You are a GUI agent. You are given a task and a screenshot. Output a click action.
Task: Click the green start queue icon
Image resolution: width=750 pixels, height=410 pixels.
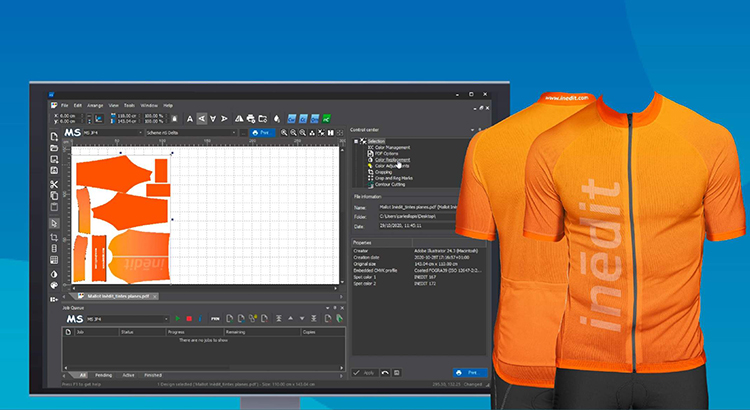click(x=176, y=319)
